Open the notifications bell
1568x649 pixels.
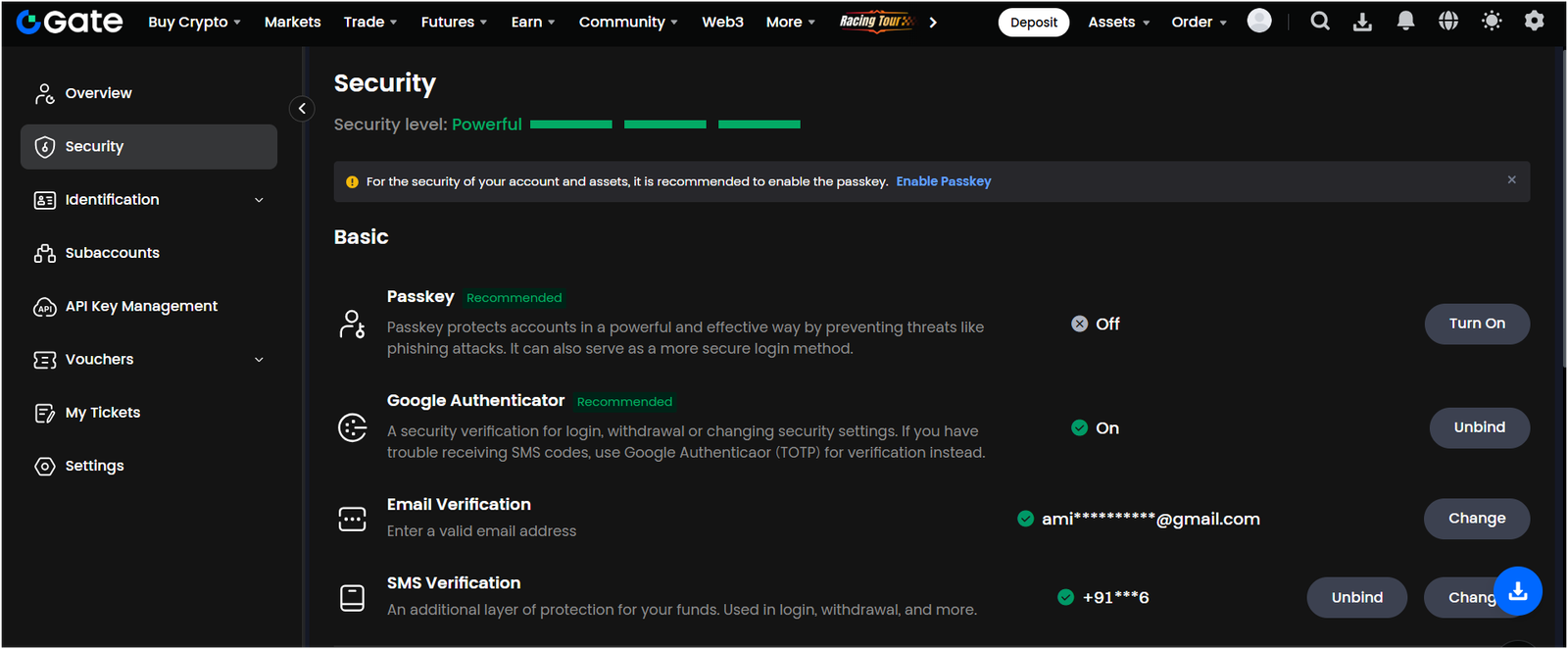tap(1405, 22)
